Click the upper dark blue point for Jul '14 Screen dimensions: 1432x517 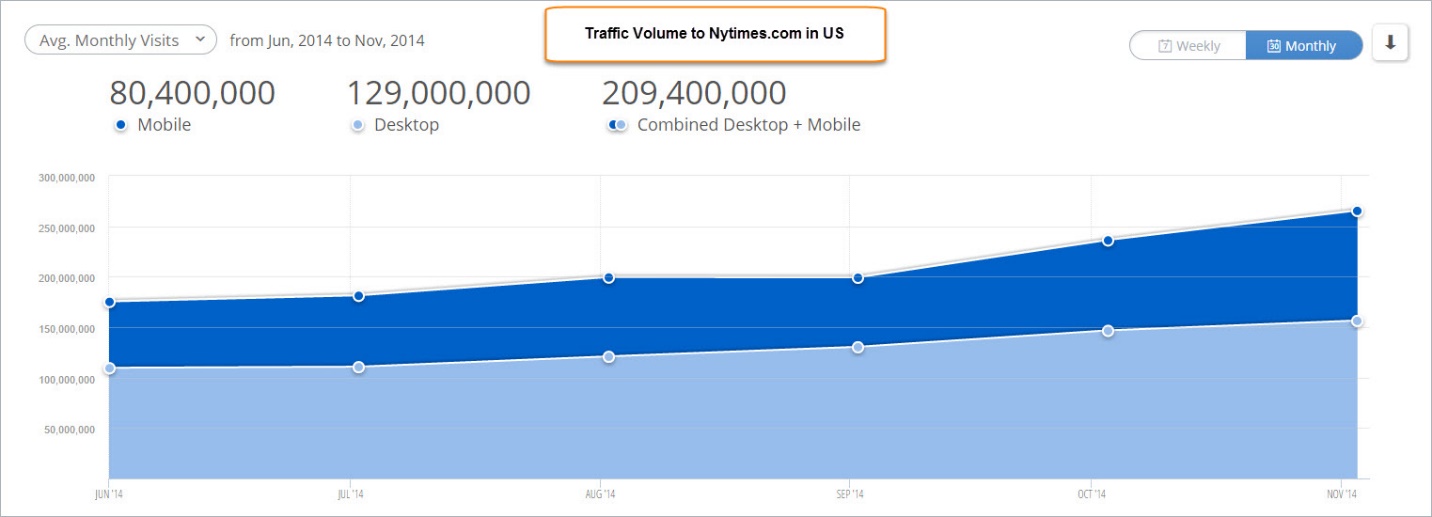(358, 296)
